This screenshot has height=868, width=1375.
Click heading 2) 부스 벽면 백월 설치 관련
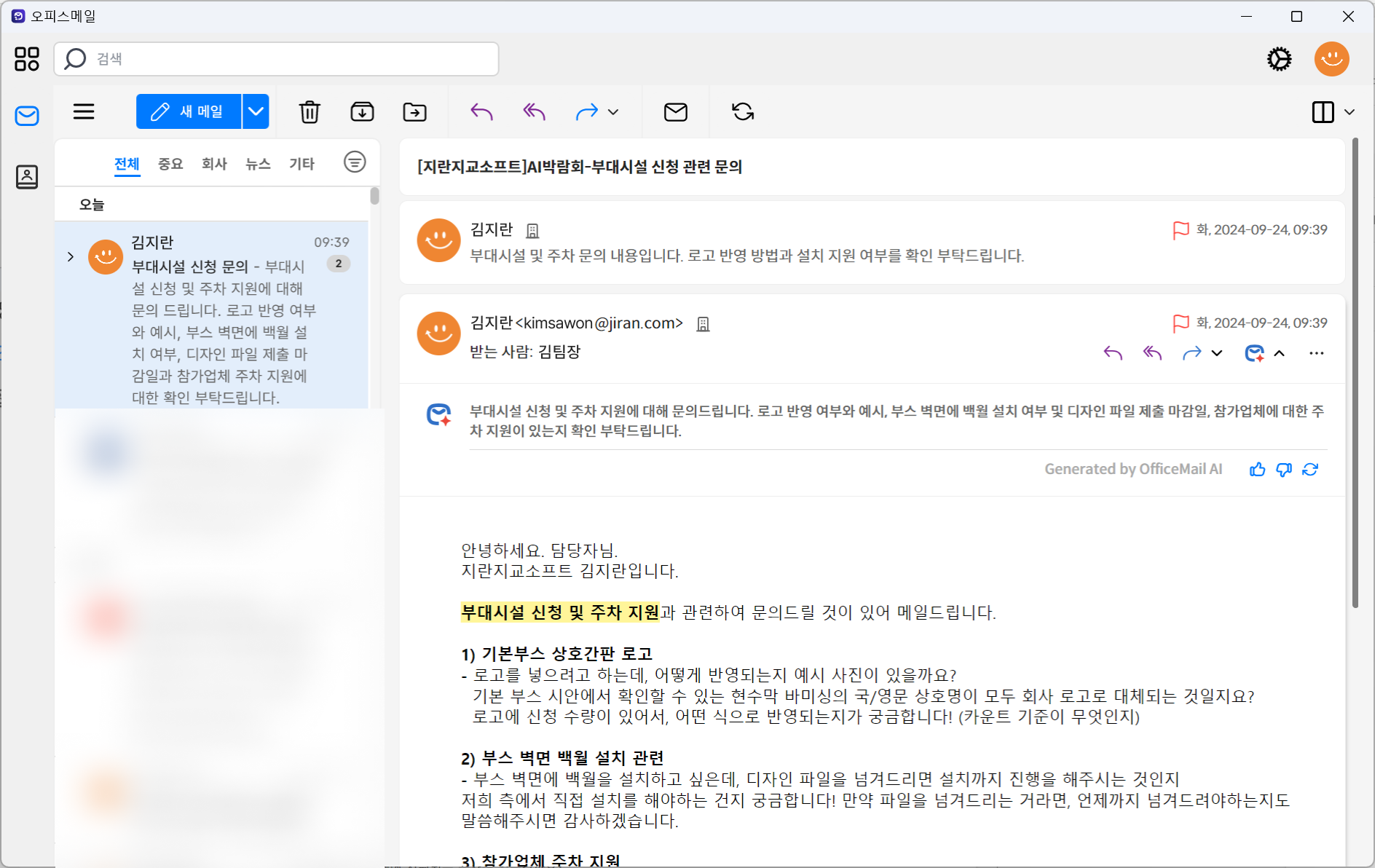(562, 758)
